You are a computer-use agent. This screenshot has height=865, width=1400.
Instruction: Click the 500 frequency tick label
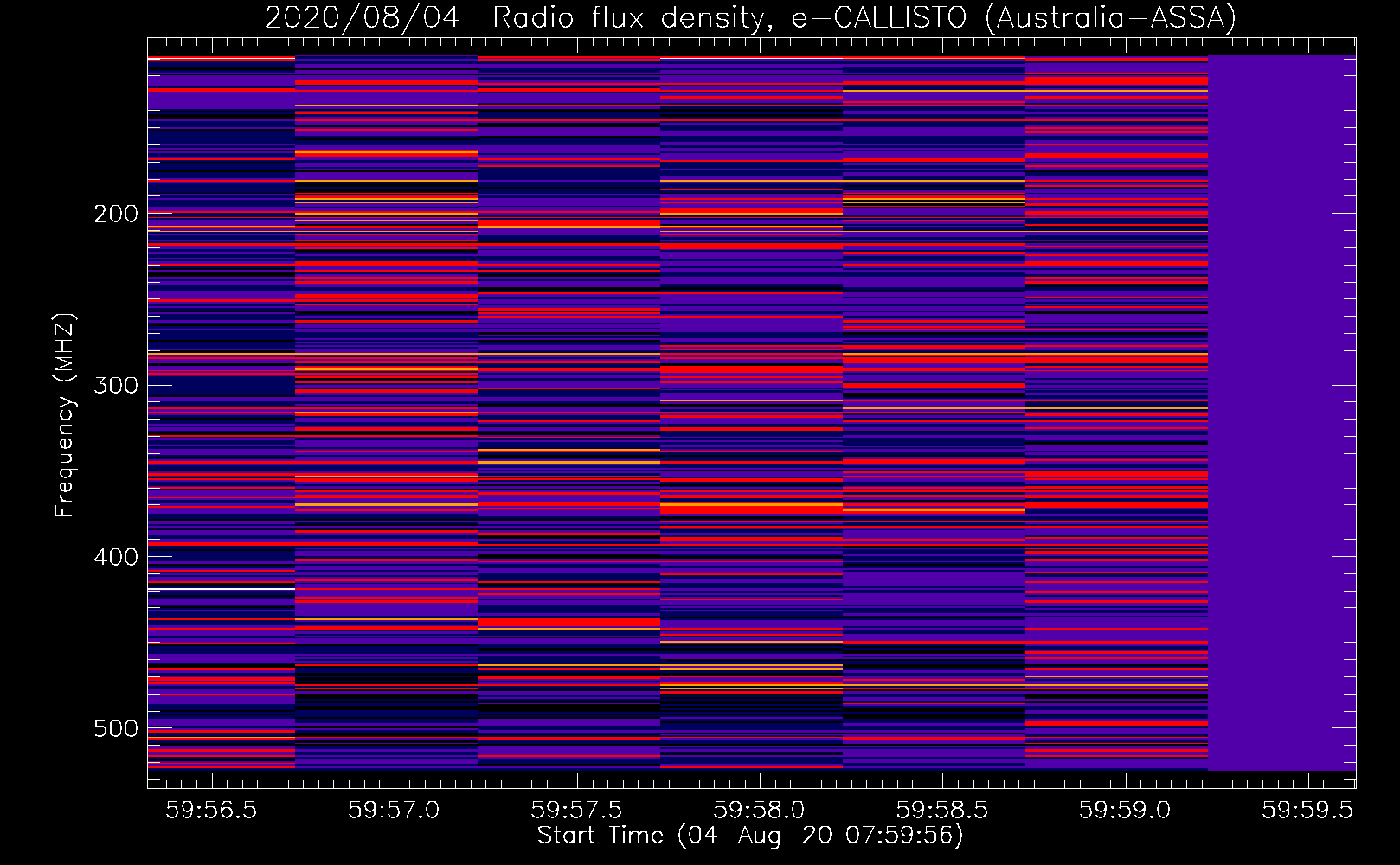[x=116, y=728]
